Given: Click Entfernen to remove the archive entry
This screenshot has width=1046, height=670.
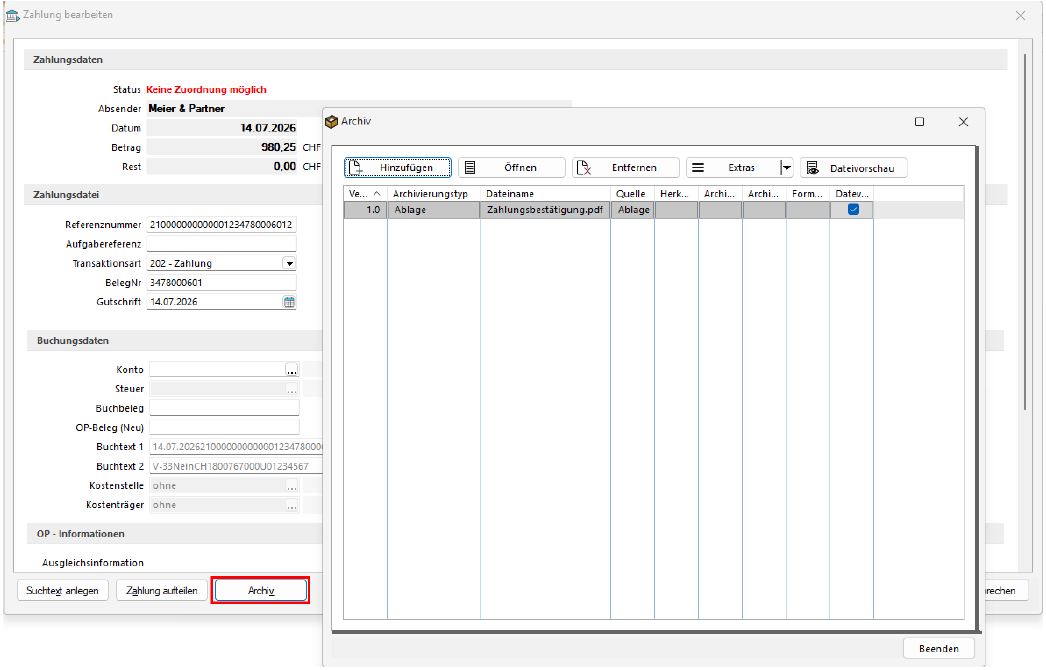Looking at the screenshot, I should (626, 168).
